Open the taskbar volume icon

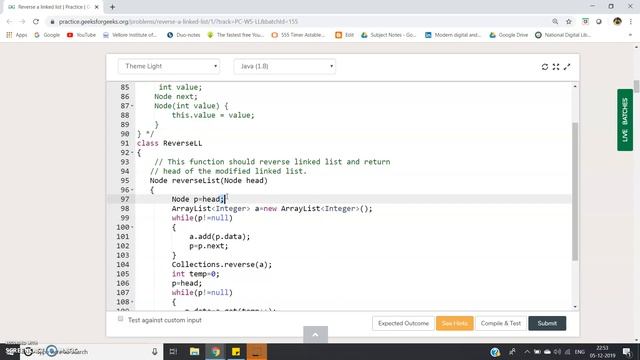coord(557,351)
